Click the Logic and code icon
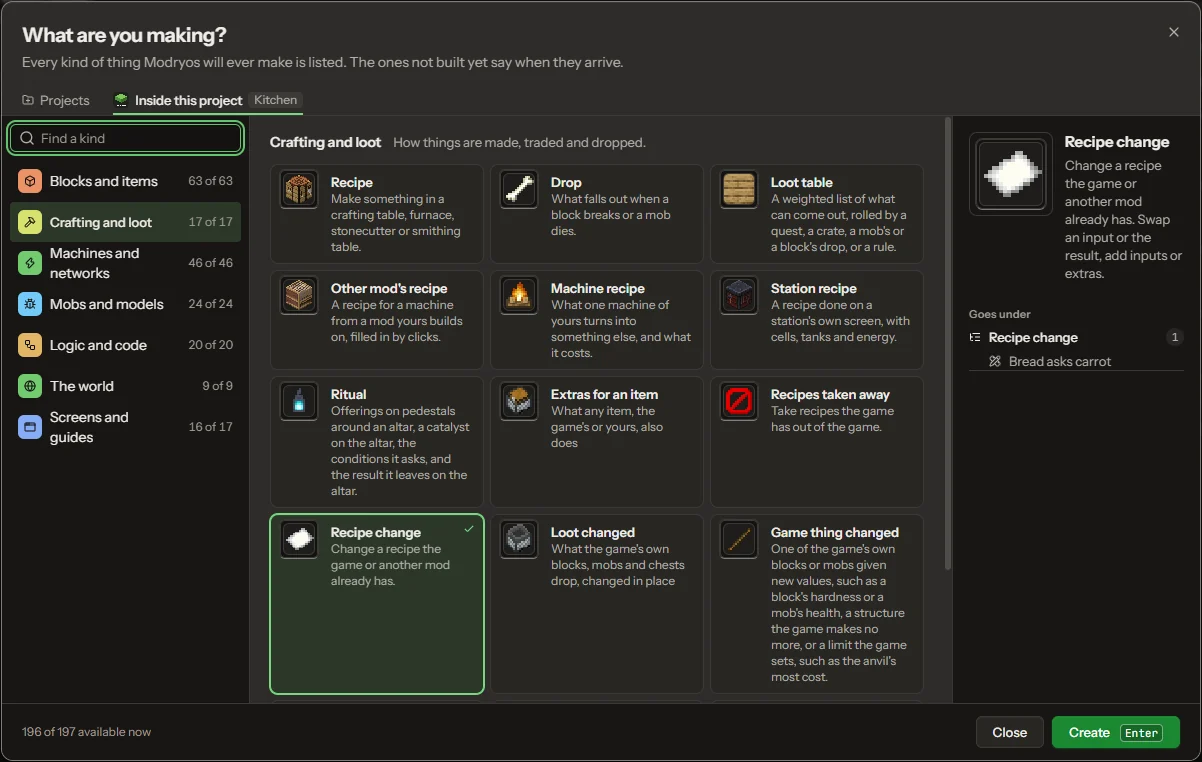The image size is (1202, 762). pyautogui.click(x=30, y=345)
